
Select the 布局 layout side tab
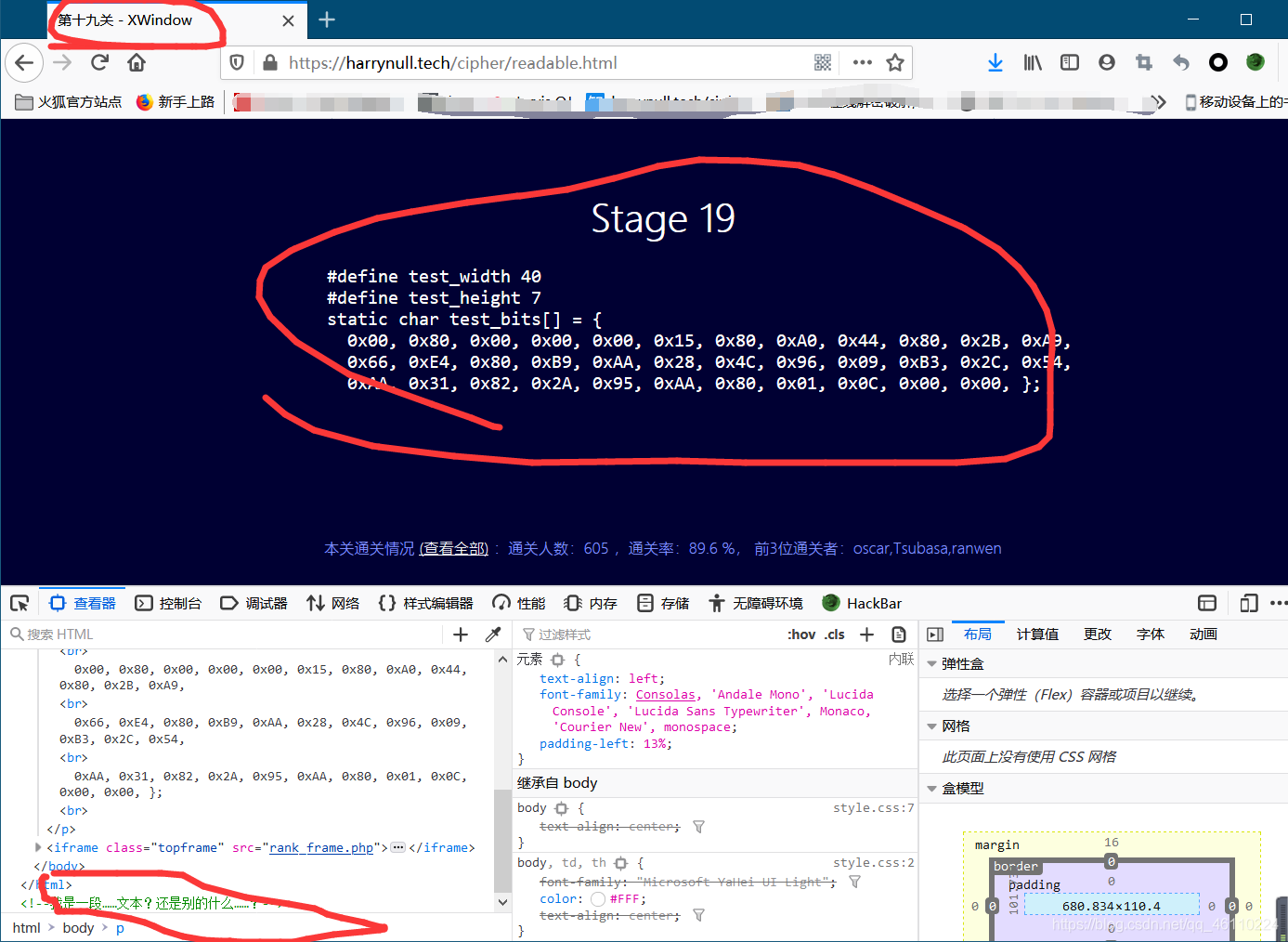pyautogui.click(x=978, y=635)
